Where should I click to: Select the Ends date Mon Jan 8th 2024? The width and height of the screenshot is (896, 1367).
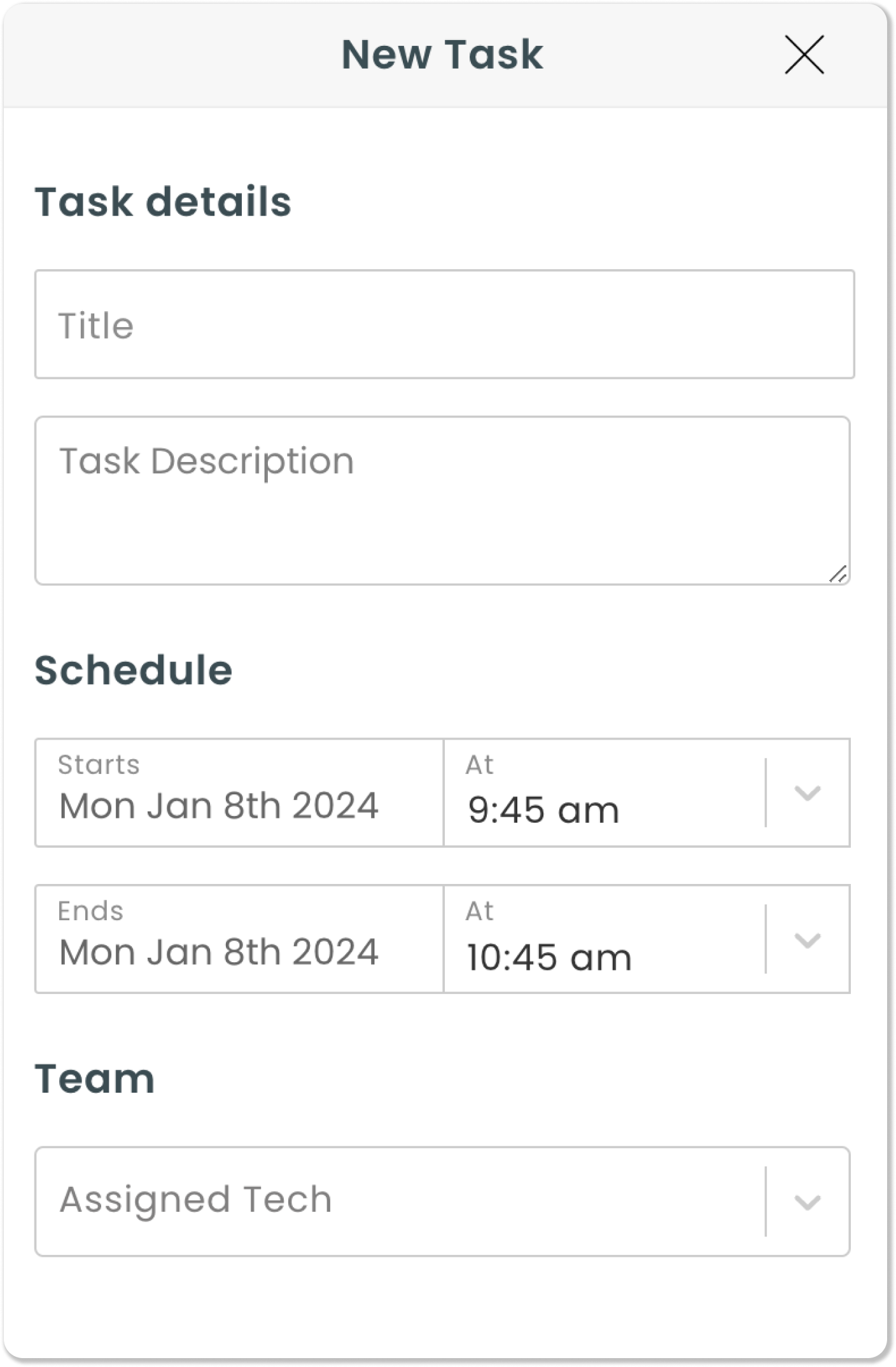219,951
